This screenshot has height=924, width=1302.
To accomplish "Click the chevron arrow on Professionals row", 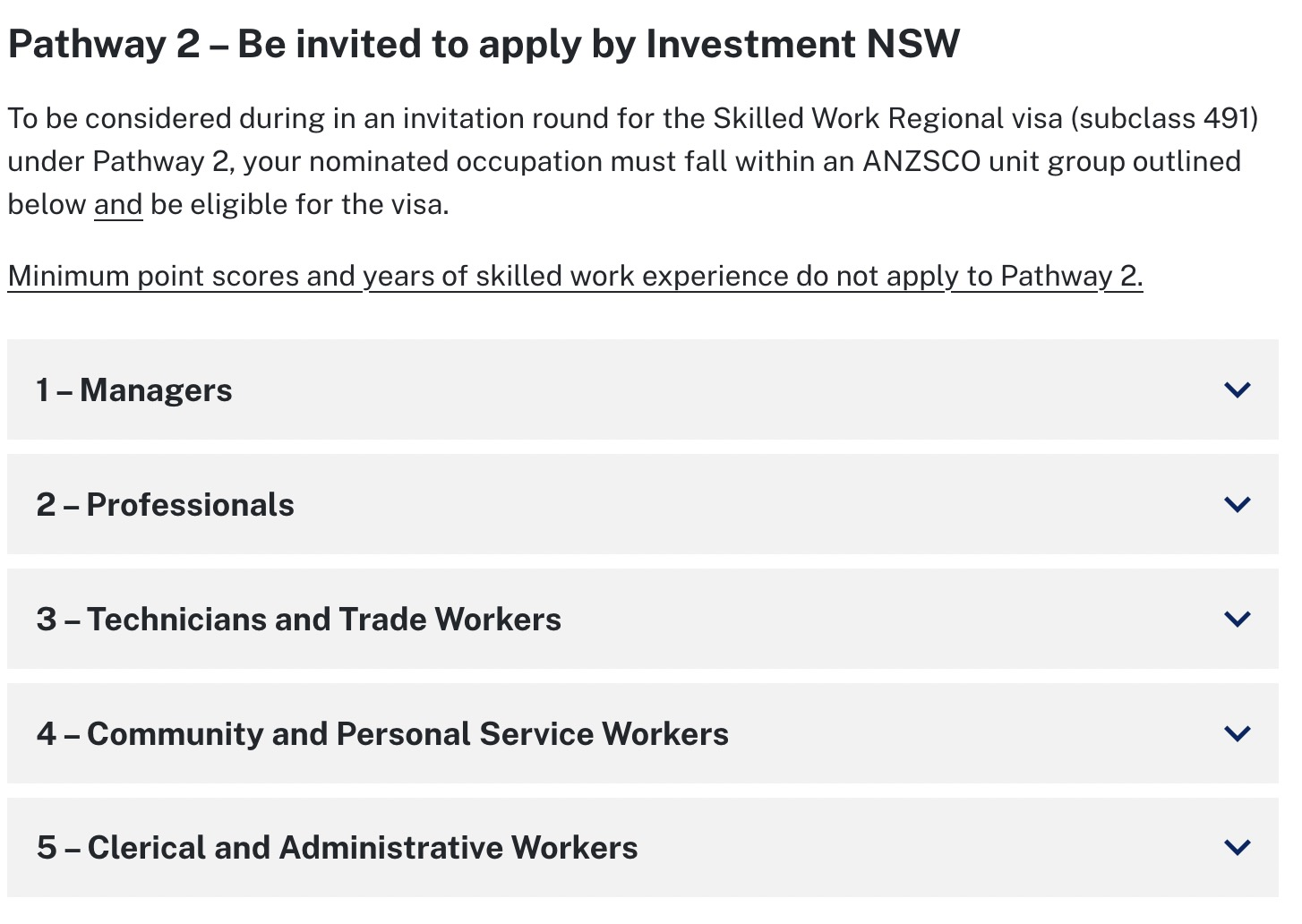I will (1237, 504).
